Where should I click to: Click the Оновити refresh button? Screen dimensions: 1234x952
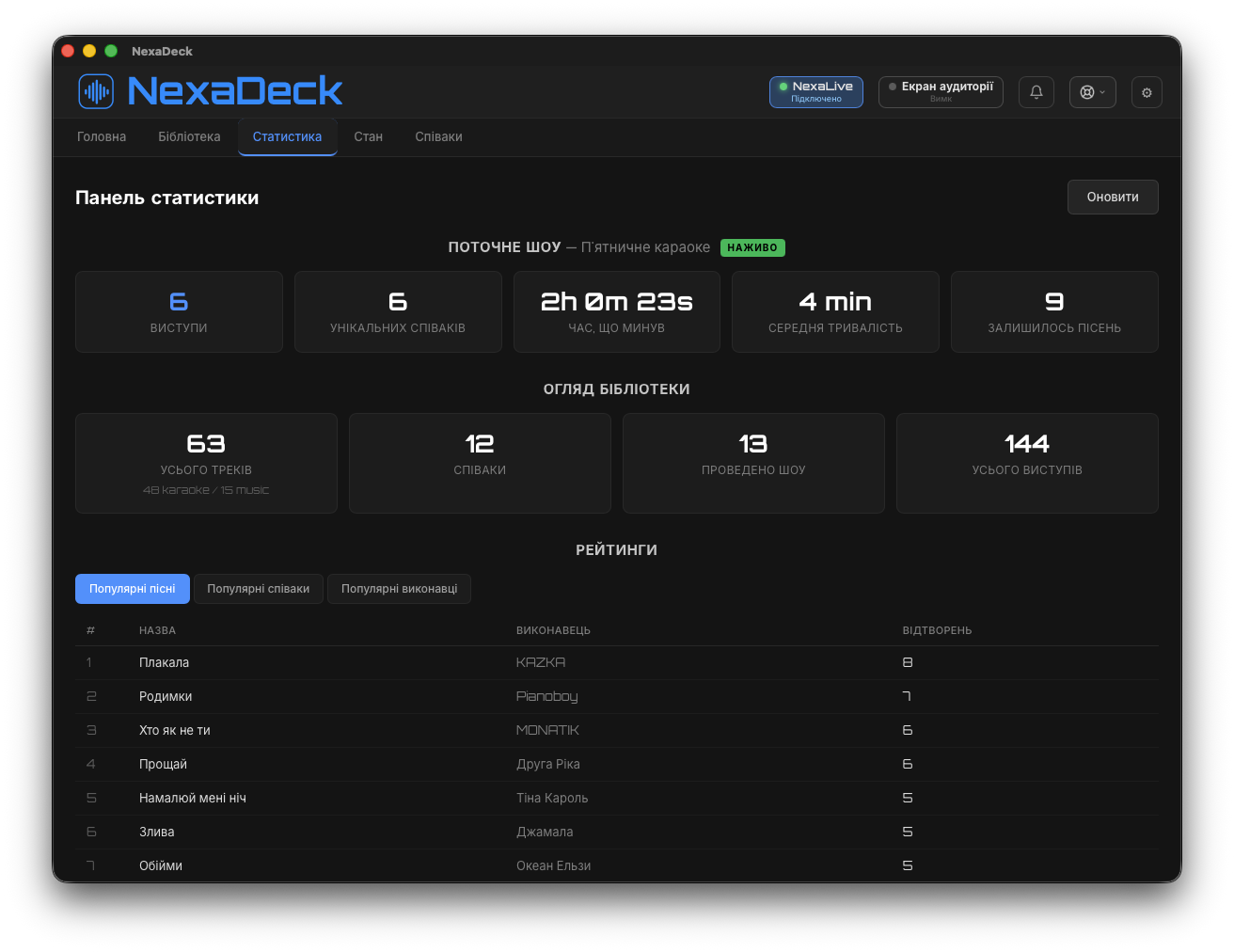pyautogui.click(x=1113, y=197)
